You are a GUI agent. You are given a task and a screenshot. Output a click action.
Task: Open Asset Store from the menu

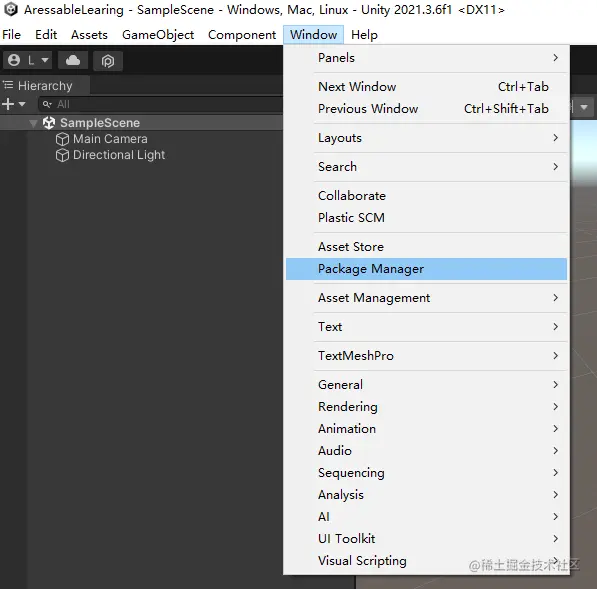(426, 247)
